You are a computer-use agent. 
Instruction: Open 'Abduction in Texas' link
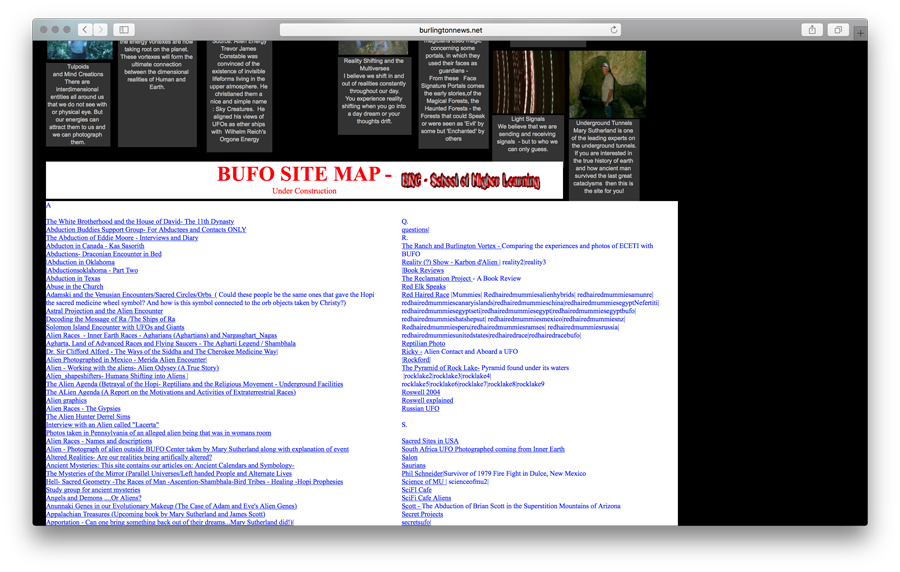pos(73,279)
